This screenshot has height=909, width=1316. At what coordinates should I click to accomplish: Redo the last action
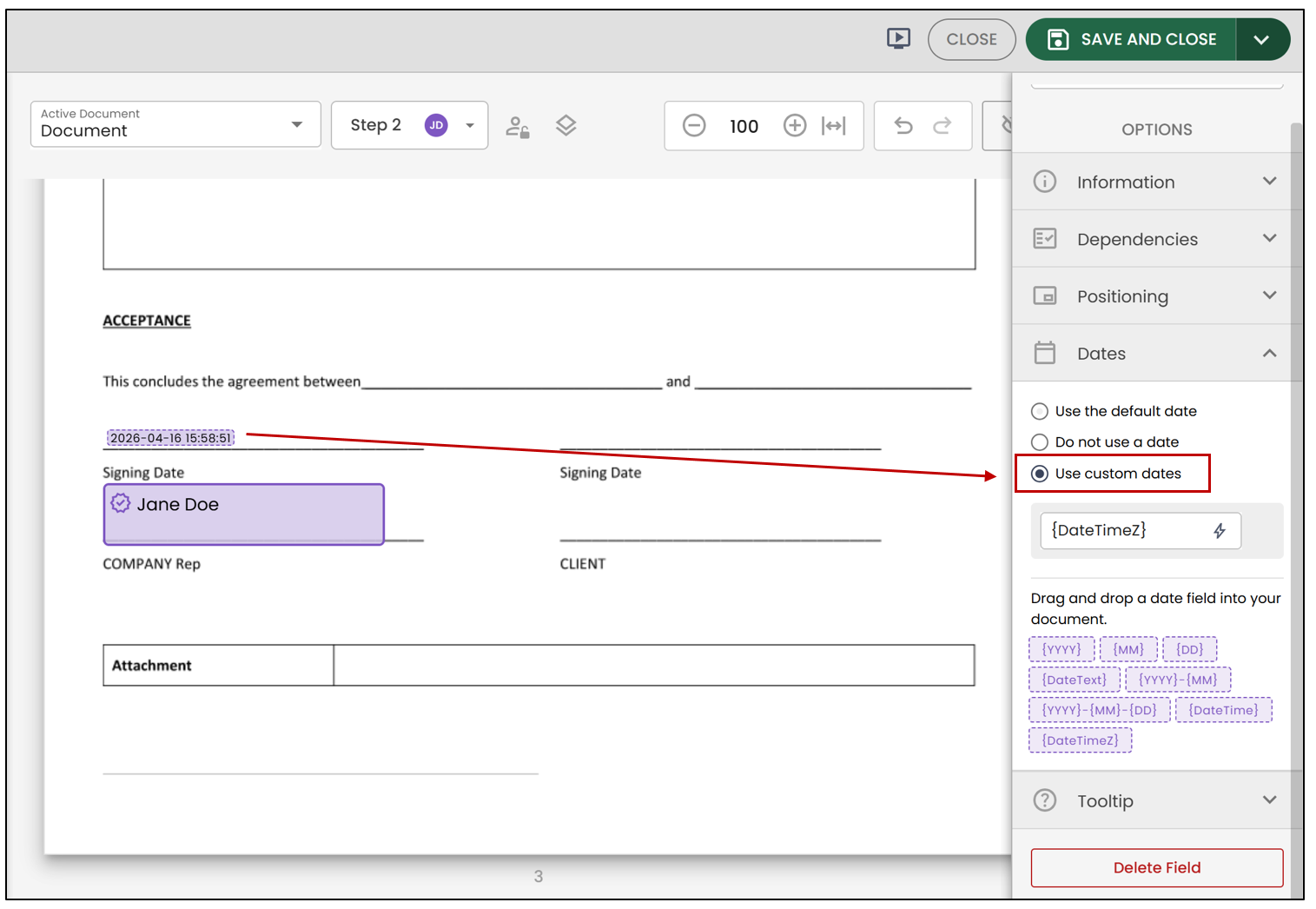click(942, 126)
